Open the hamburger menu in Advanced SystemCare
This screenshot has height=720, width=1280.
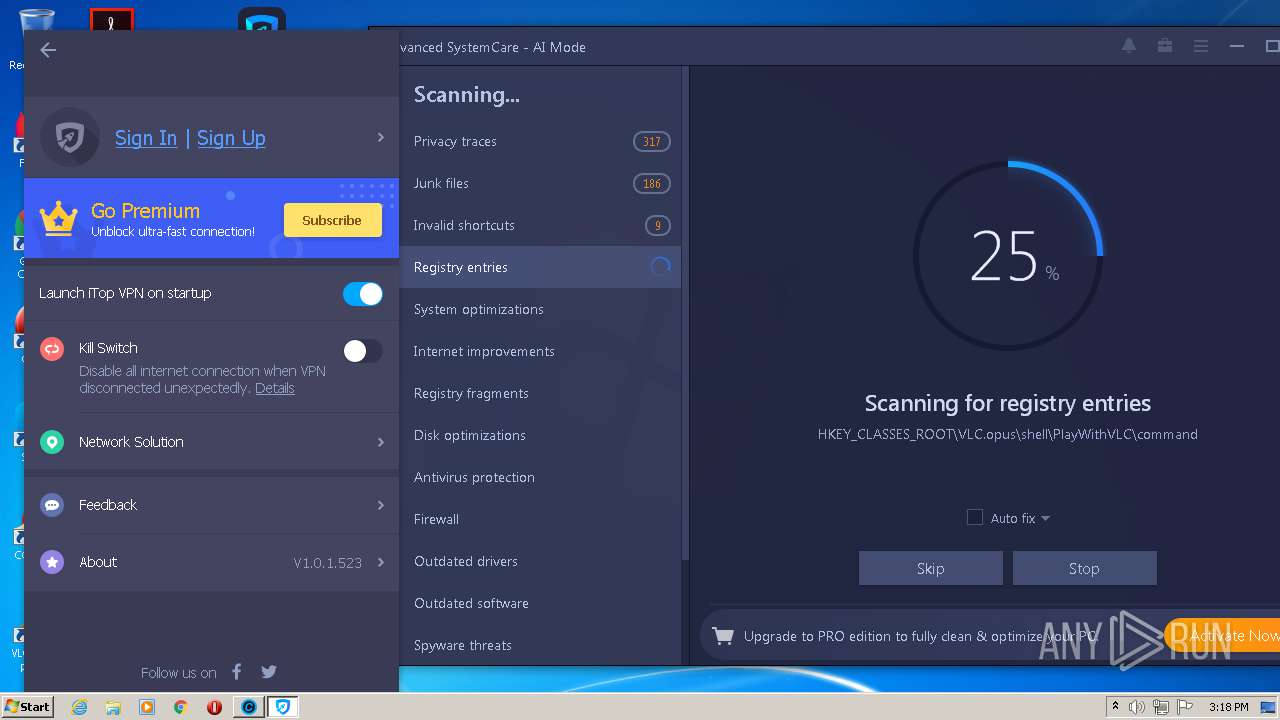click(1201, 46)
